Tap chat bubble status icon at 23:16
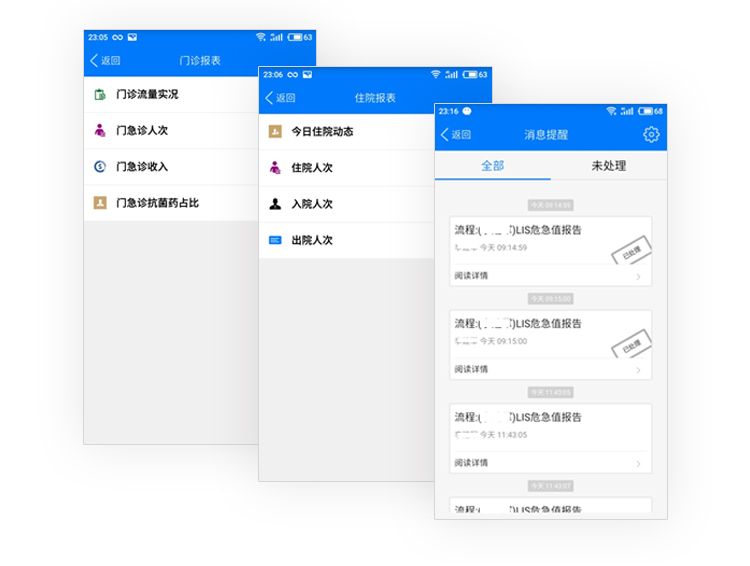 point(467,111)
